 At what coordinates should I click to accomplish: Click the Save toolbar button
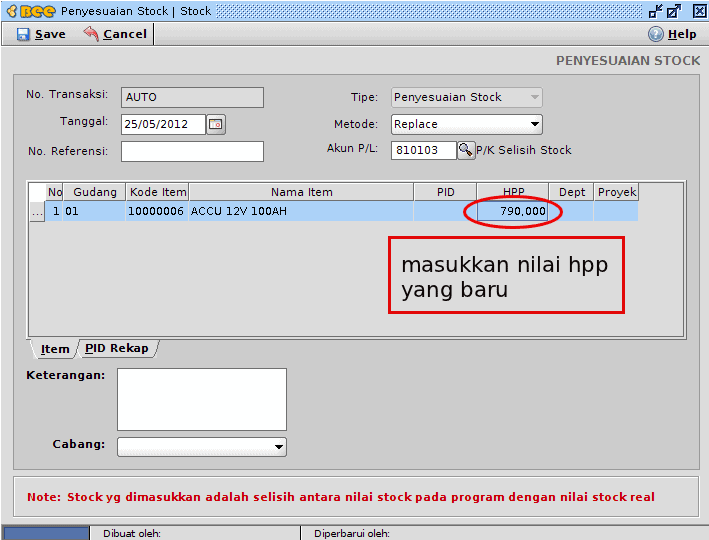pos(41,34)
